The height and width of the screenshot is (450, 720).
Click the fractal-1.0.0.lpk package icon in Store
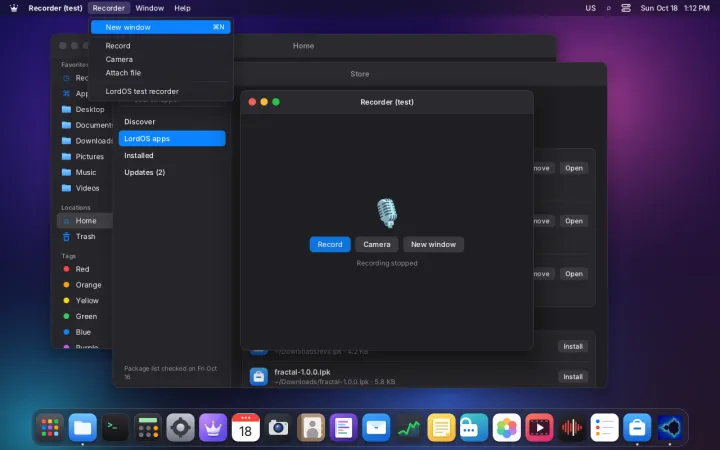tap(259, 377)
